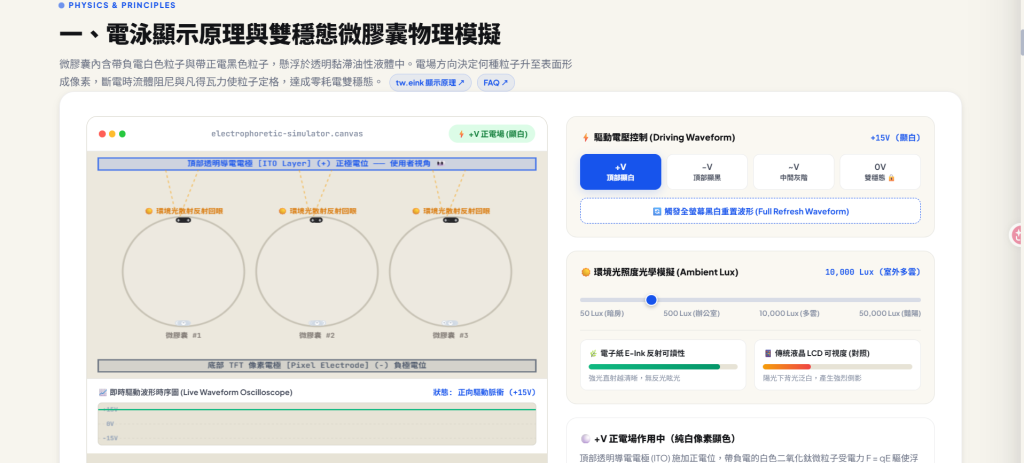Click the 微膠囊 #3 capsule circle
This screenshot has width=1024, height=463.
(451, 271)
